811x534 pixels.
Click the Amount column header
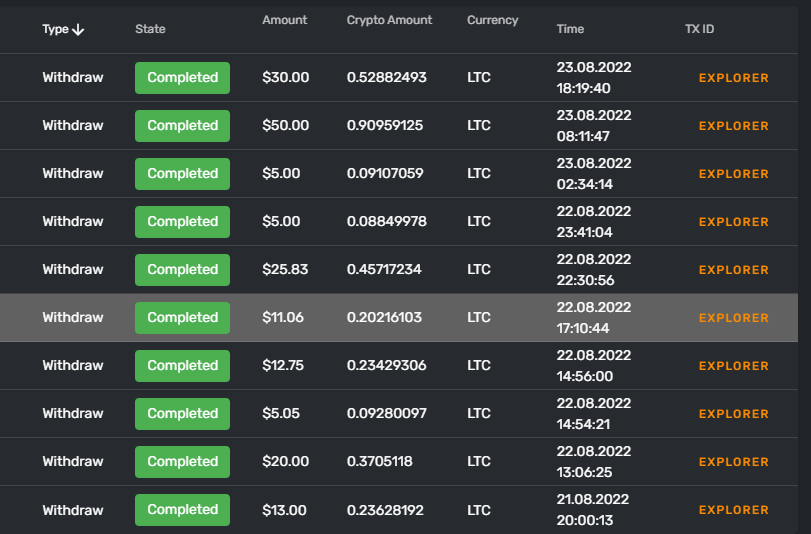point(284,20)
